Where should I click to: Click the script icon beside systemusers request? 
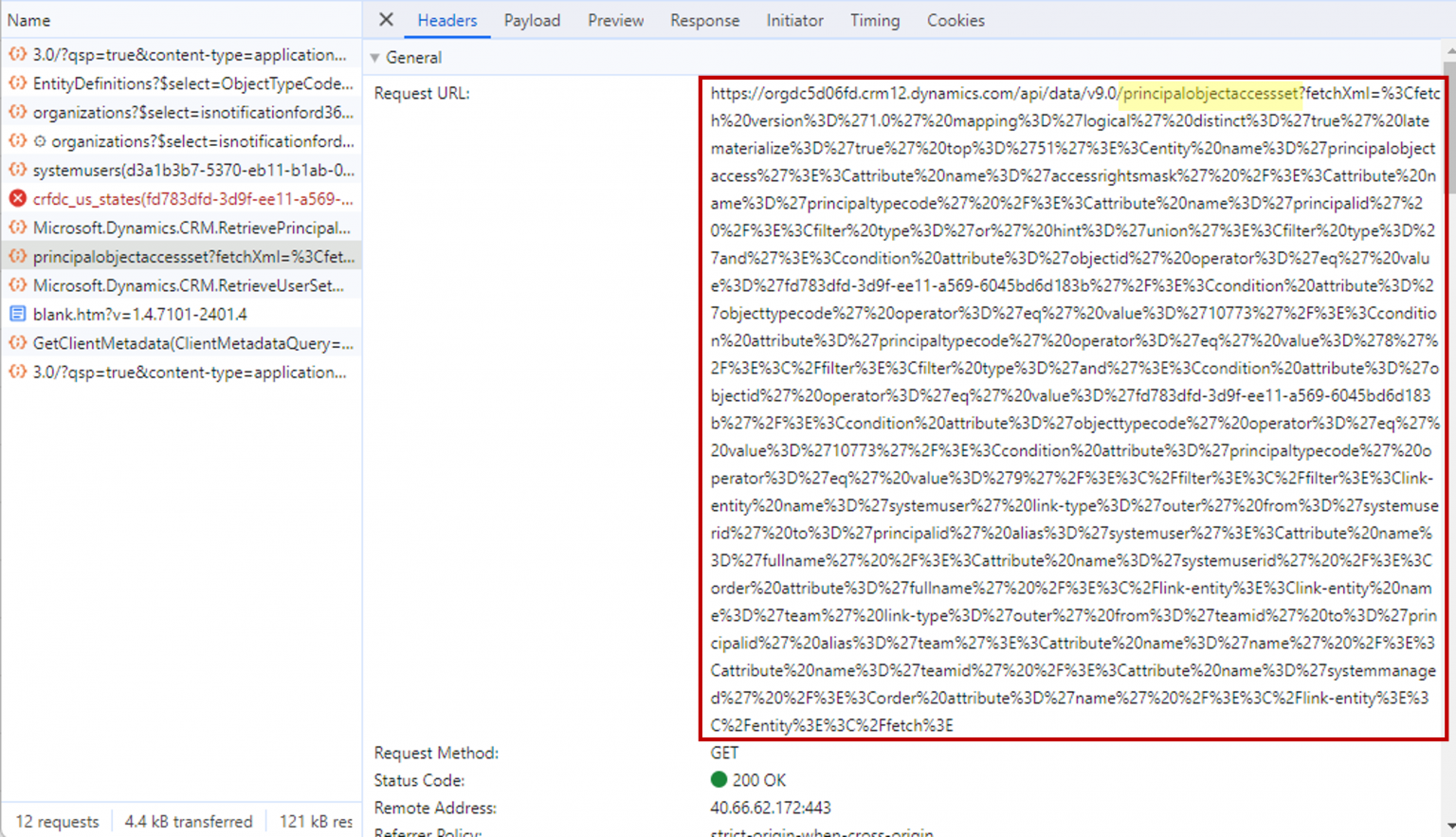[x=16, y=170]
